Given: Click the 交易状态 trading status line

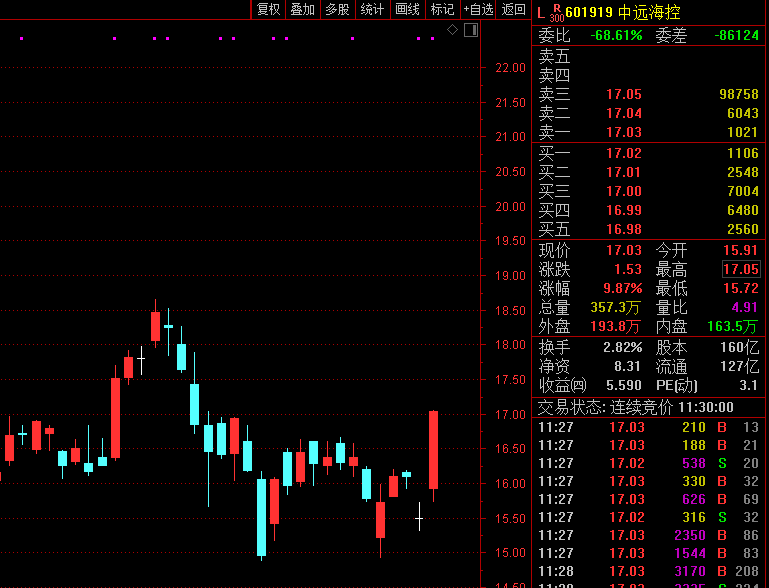Looking at the screenshot, I should (x=636, y=408).
